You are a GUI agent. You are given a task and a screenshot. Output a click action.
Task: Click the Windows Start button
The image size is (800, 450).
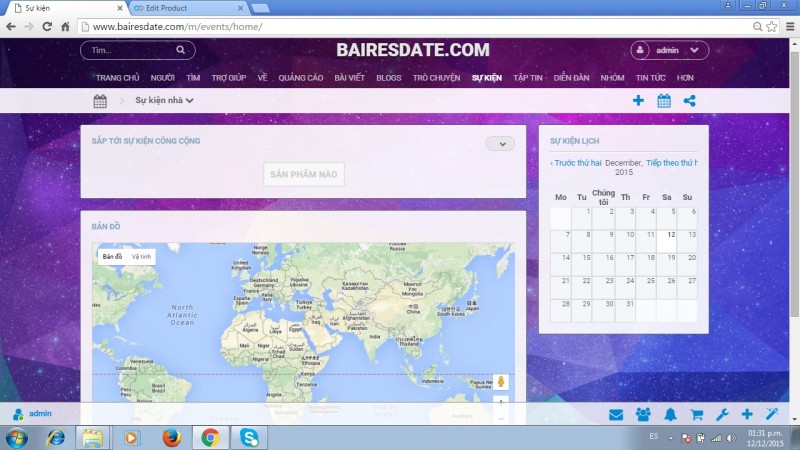pos(16,438)
